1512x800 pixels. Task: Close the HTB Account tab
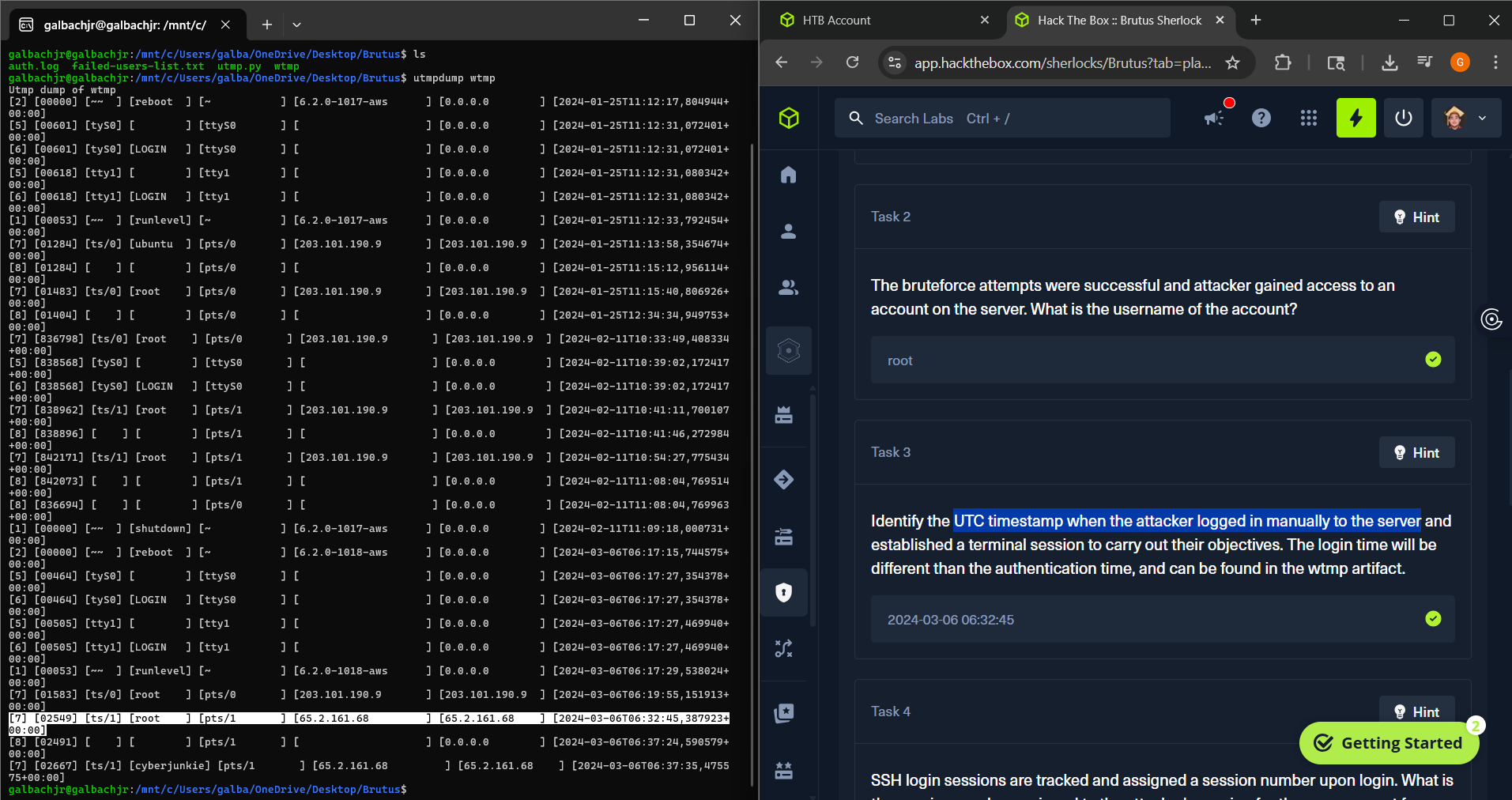[x=984, y=21]
